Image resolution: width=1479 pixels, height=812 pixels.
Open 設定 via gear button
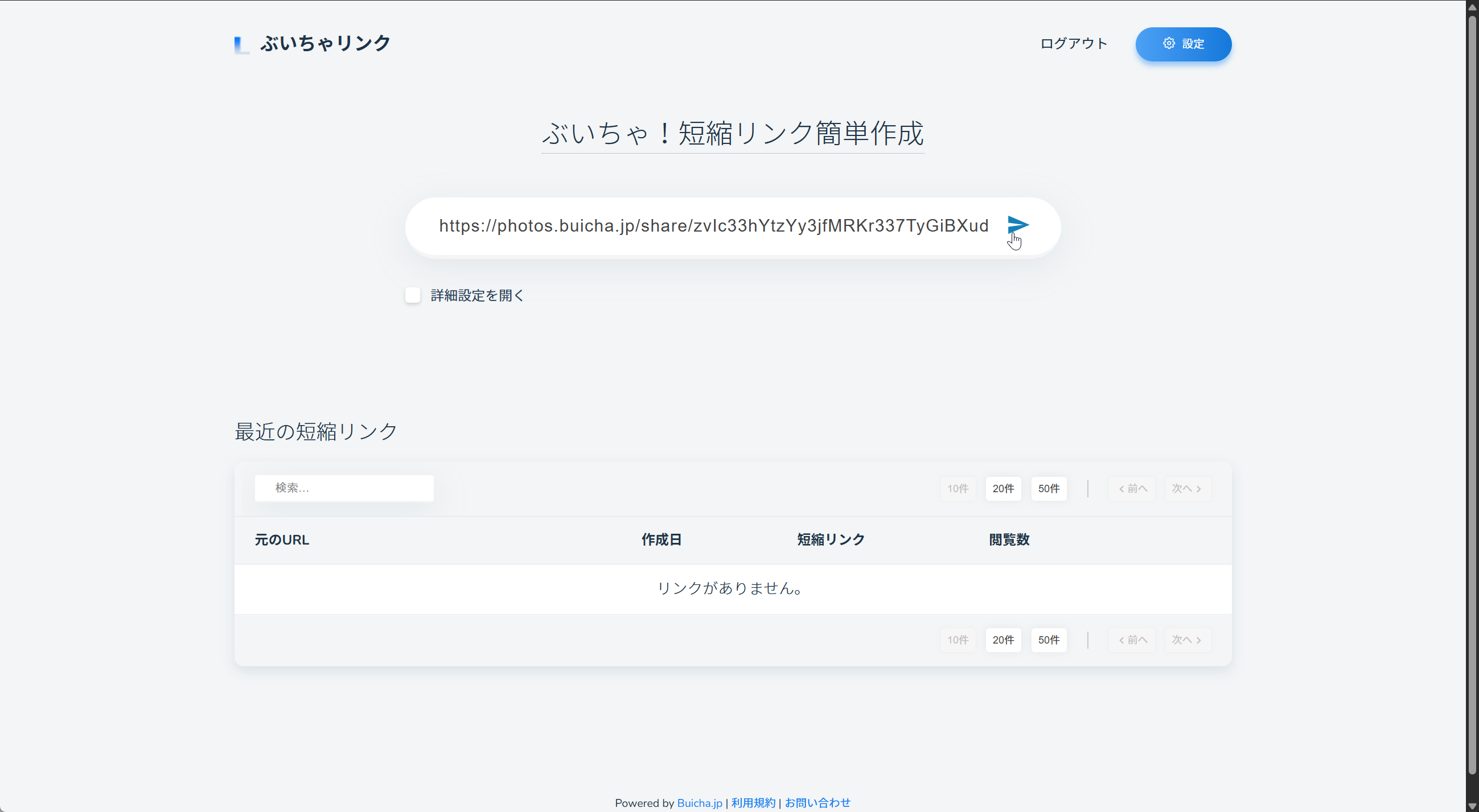coord(1184,44)
